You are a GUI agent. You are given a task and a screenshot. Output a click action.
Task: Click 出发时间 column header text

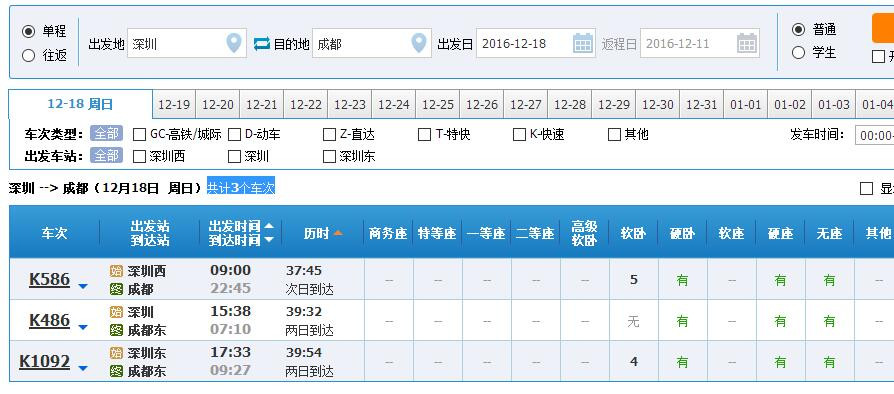(234, 226)
